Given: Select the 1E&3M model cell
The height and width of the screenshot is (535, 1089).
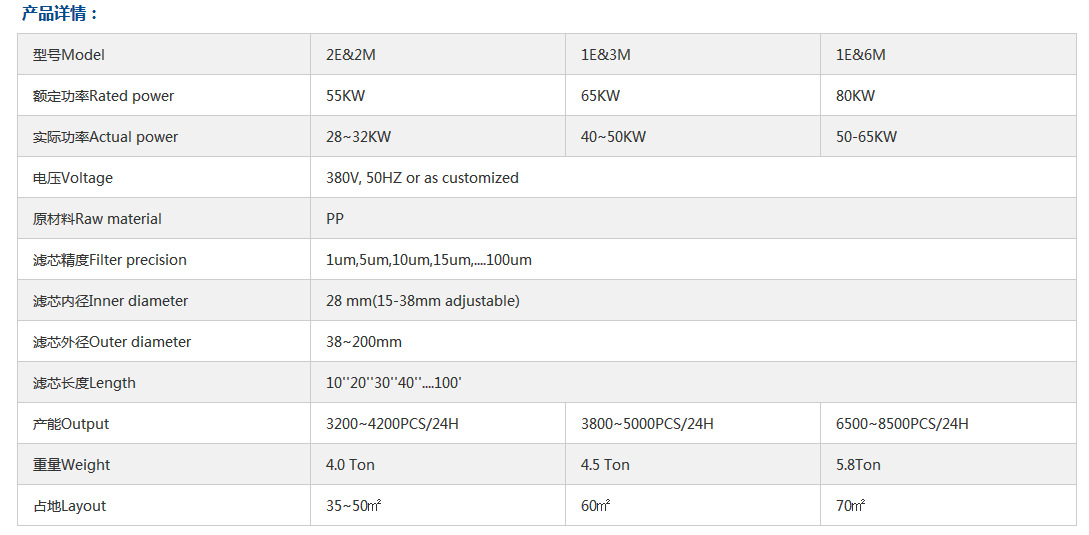Looking at the screenshot, I should tap(692, 54).
